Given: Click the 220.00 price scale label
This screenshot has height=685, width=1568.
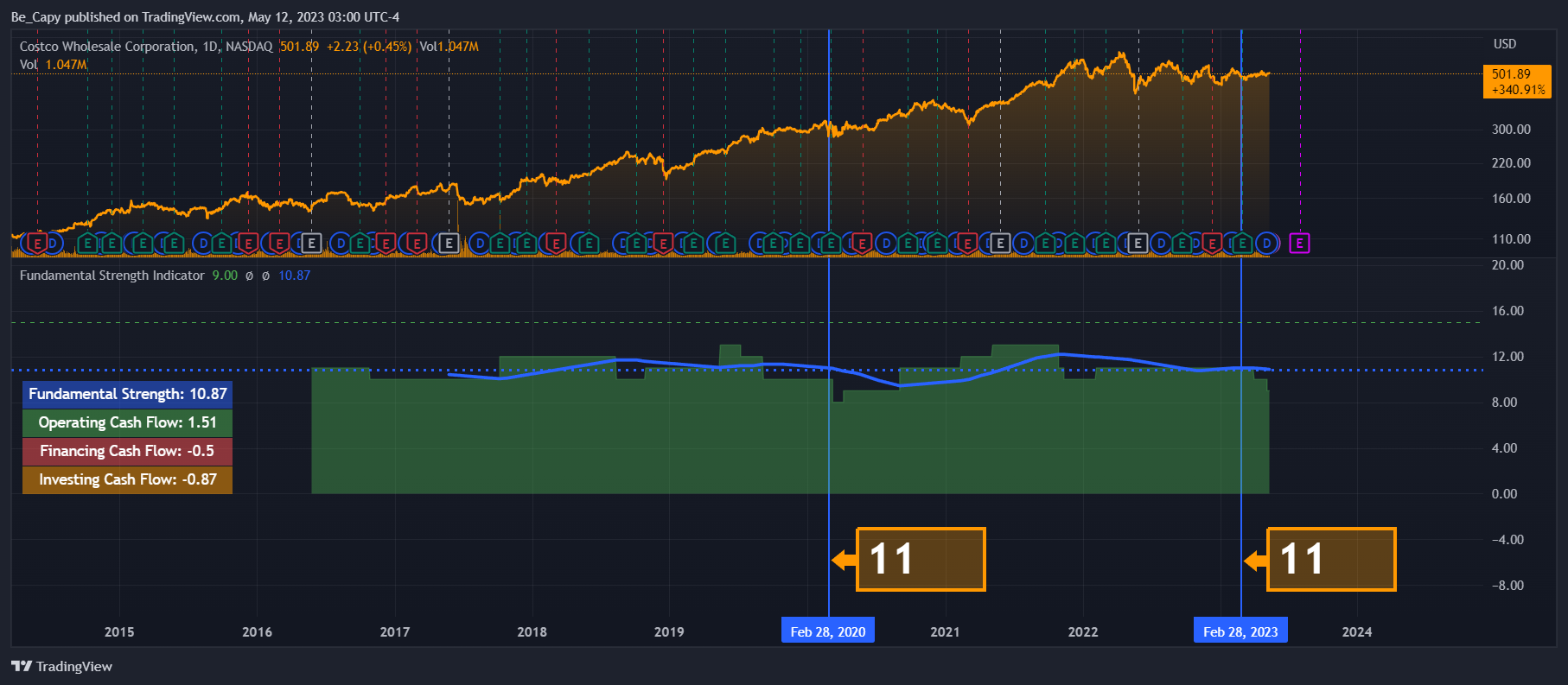Looking at the screenshot, I should click(x=1511, y=163).
